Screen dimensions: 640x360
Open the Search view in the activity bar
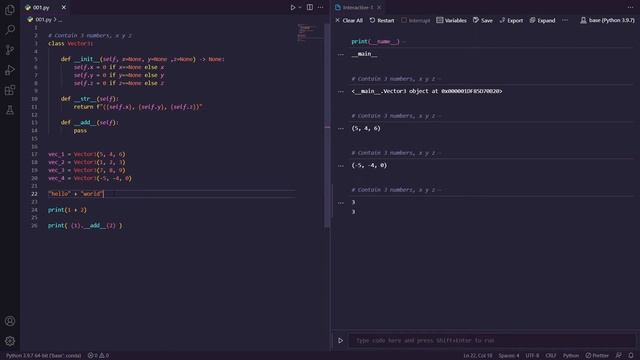(x=10, y=29)
